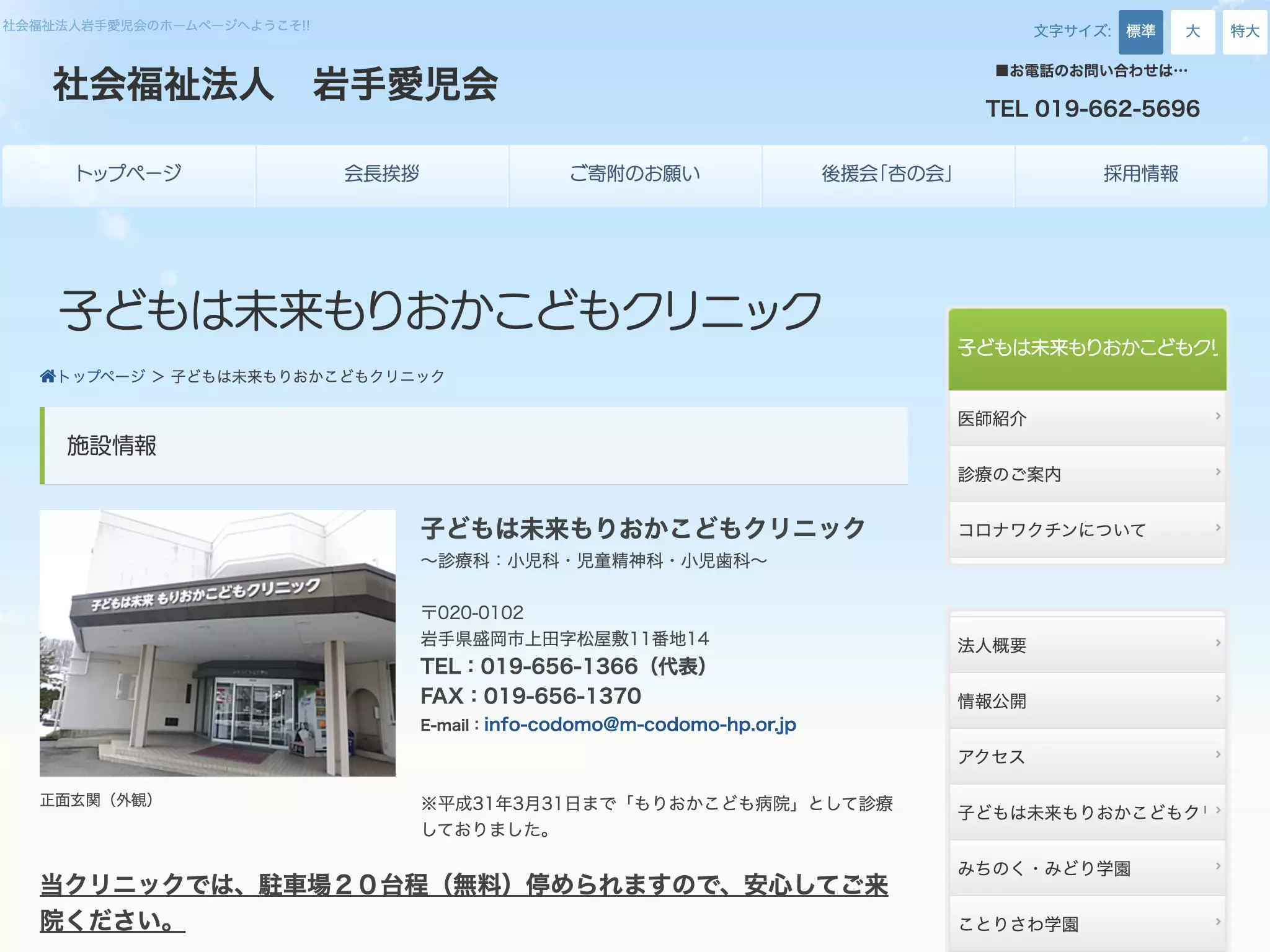Open the トップページ navigation tab
Screen dimensions: 1270x952
pyautogui.click(x=129, y=175)
